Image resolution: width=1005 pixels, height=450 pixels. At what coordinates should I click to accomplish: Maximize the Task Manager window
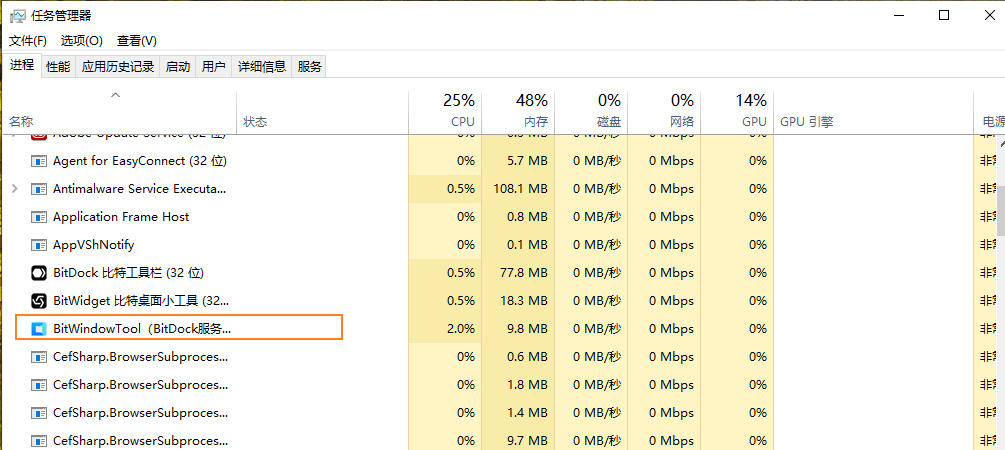(x=944, y=15)
